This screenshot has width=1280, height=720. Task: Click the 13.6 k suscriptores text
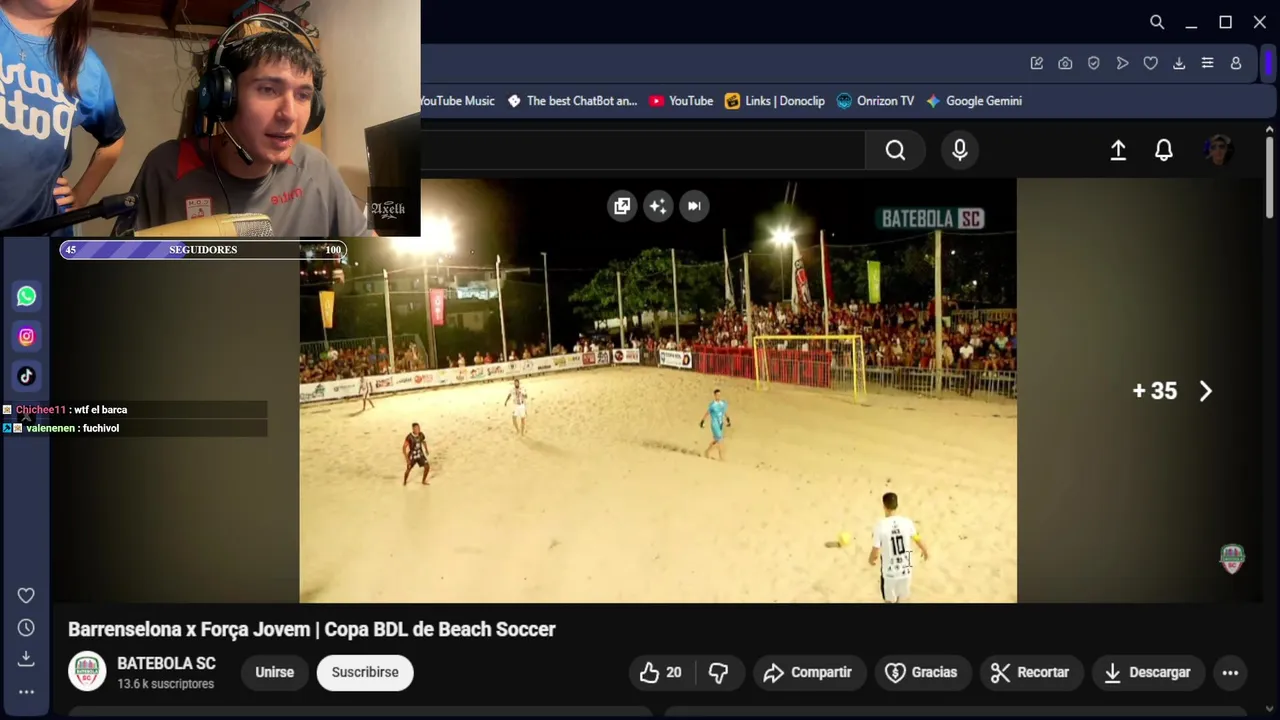166,684
